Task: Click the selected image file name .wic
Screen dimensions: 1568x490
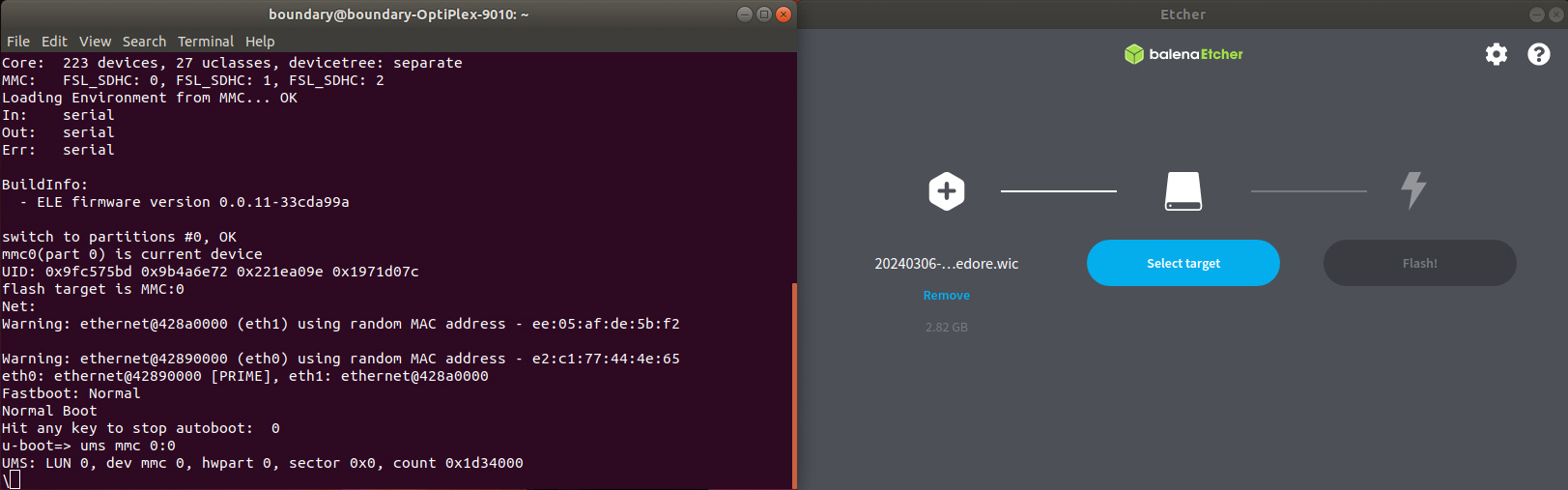Action: point(947,264)
